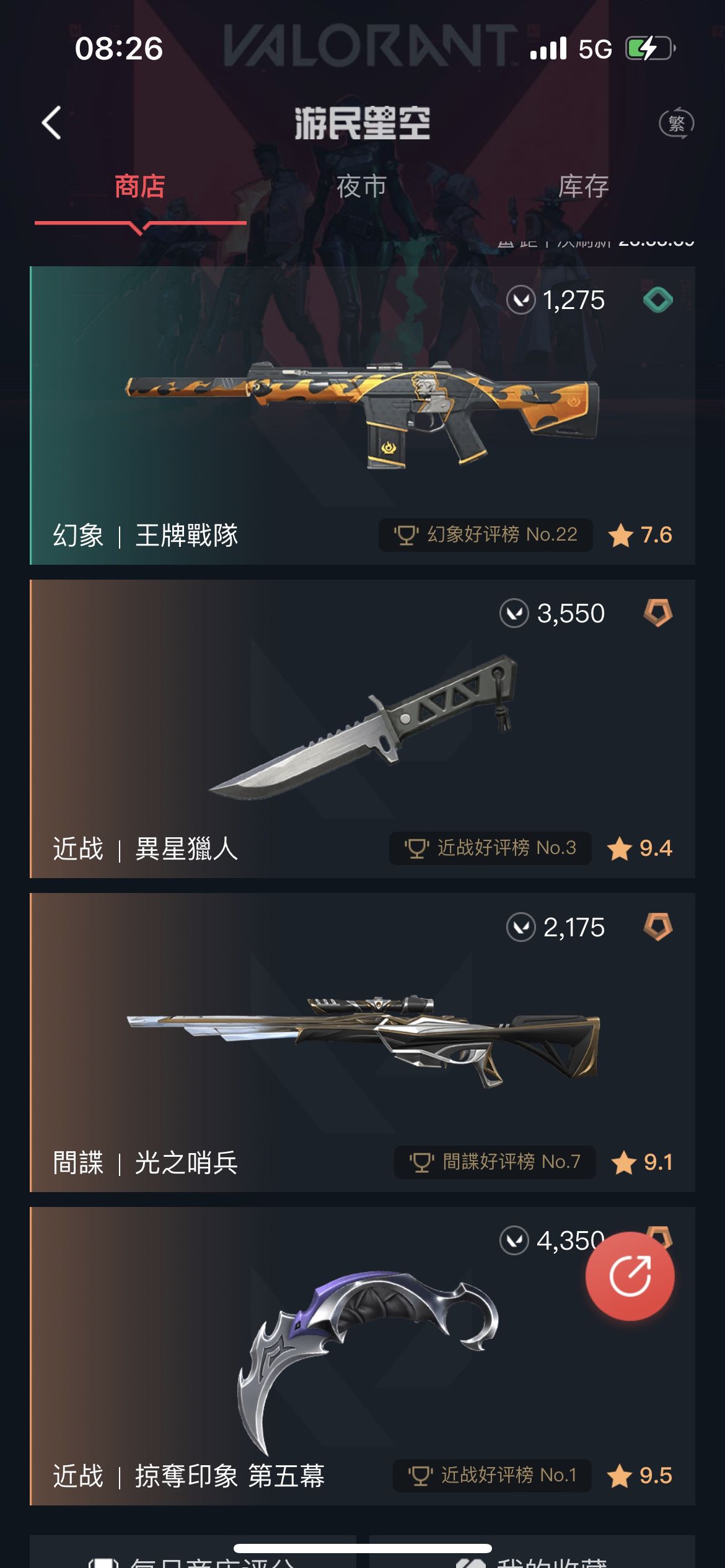Image resolution: width=725 pixels, height=1568 pixels.
Task: Open the 光之哨兵 sniper rifle image
Action: [x=363, y=1040]
